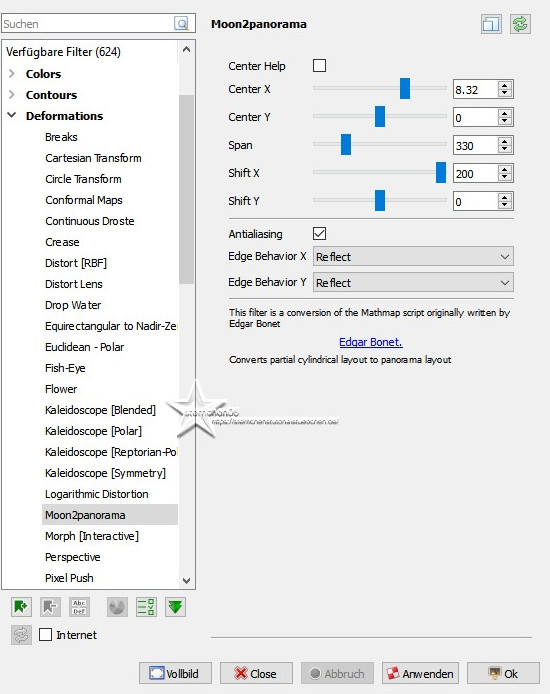This screenshot has width=550, height=694.
Task: Select the Moon2panorama filter in list
Action: (x=110, y=515)
